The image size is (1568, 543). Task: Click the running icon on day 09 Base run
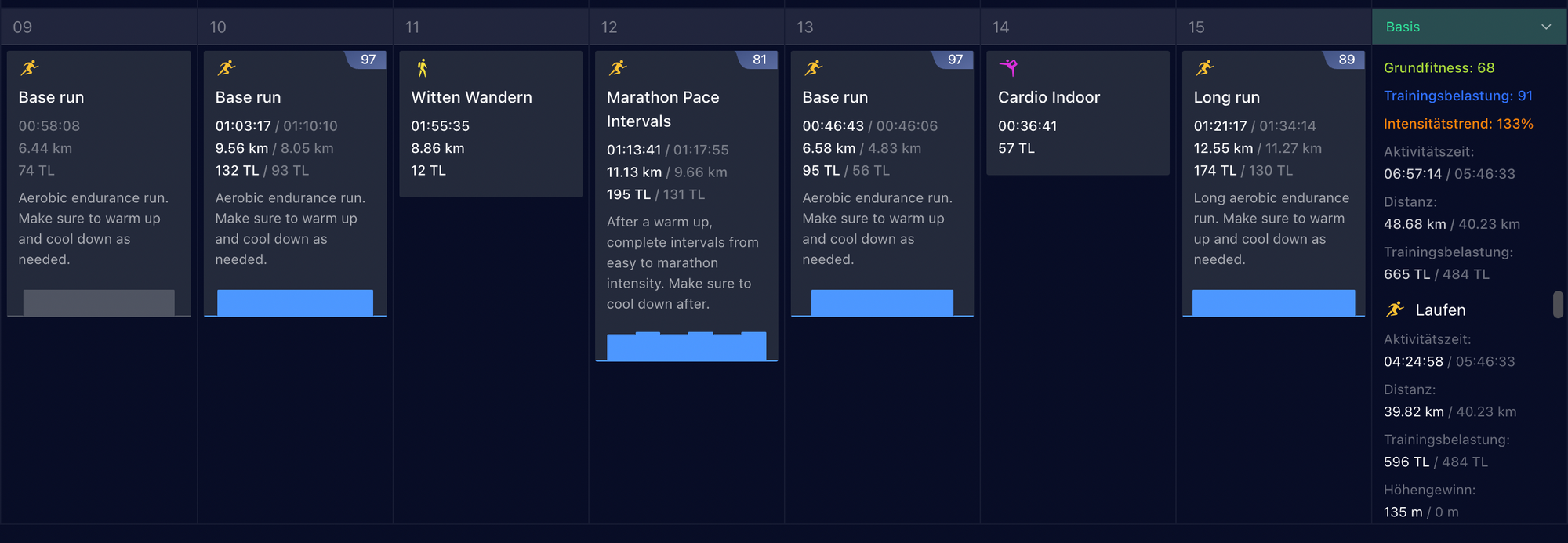pos(30,68)
